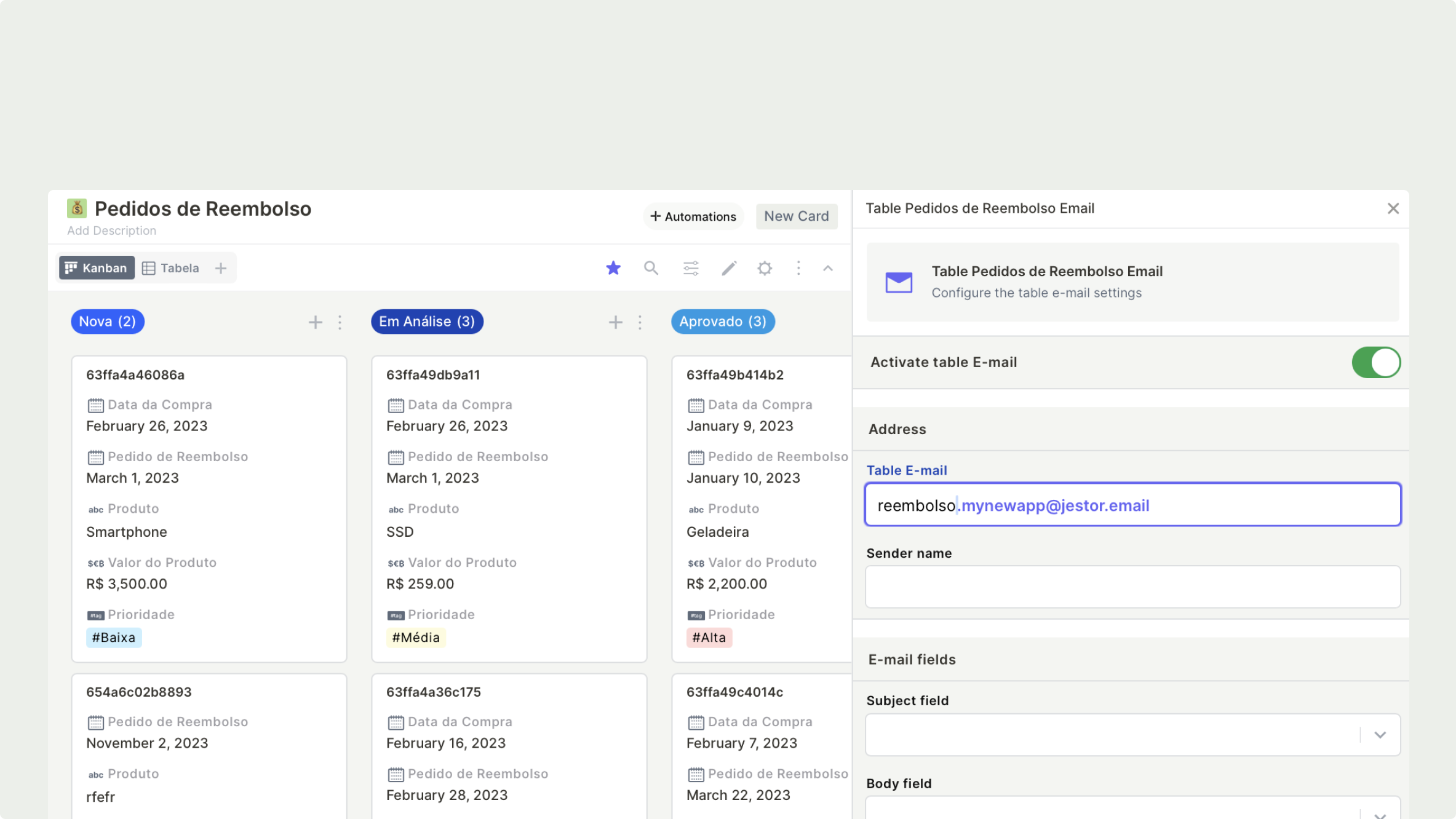Click the plus to add new view
Viewport: 1456px width, 819px height.
pos(221,268)
